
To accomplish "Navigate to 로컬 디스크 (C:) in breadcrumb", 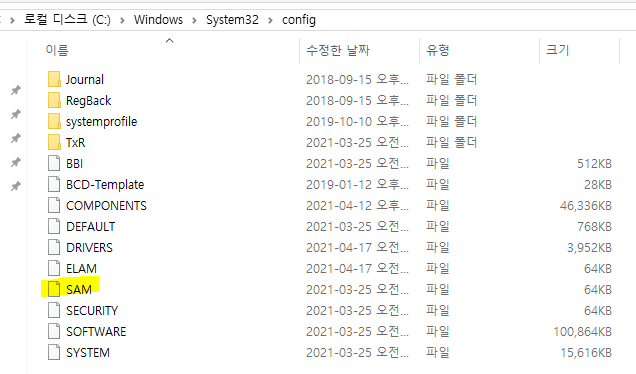I will tap(67, 19).
